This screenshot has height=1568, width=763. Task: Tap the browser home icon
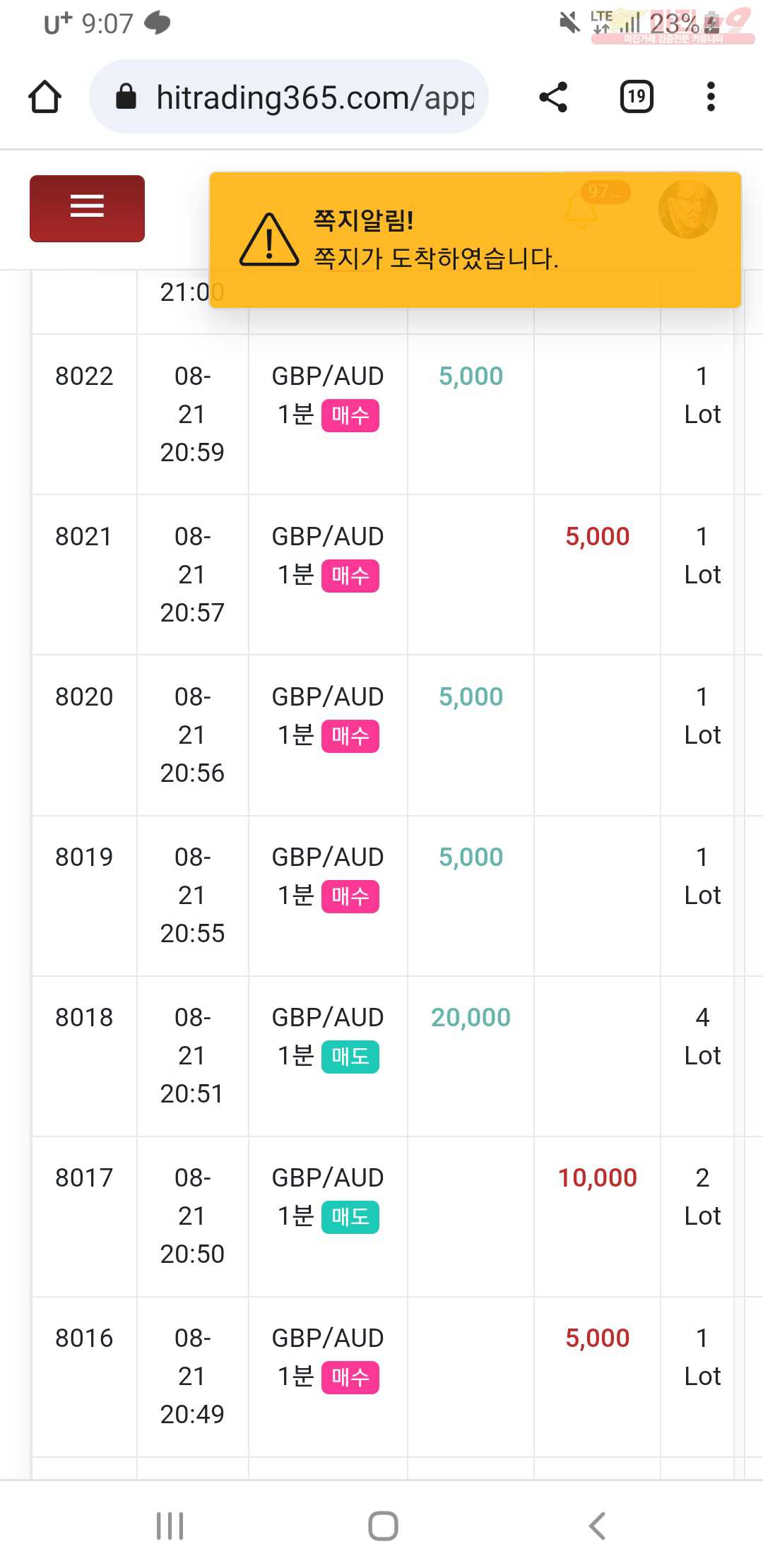click(x=45, y=97)
